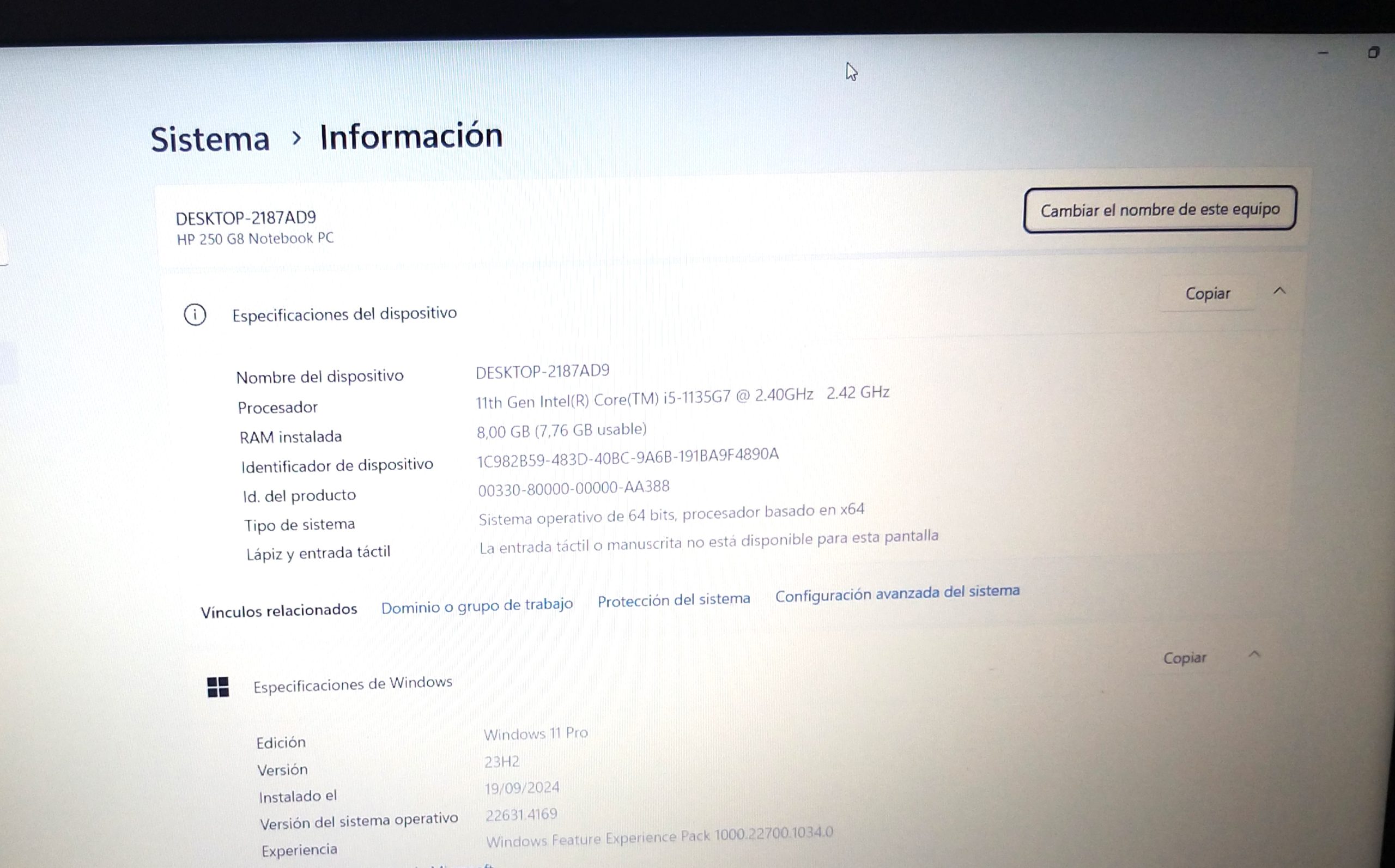Click the 'Identificador de dispositivo' label
Viewport: 1395px width, 868px height.
337,465
